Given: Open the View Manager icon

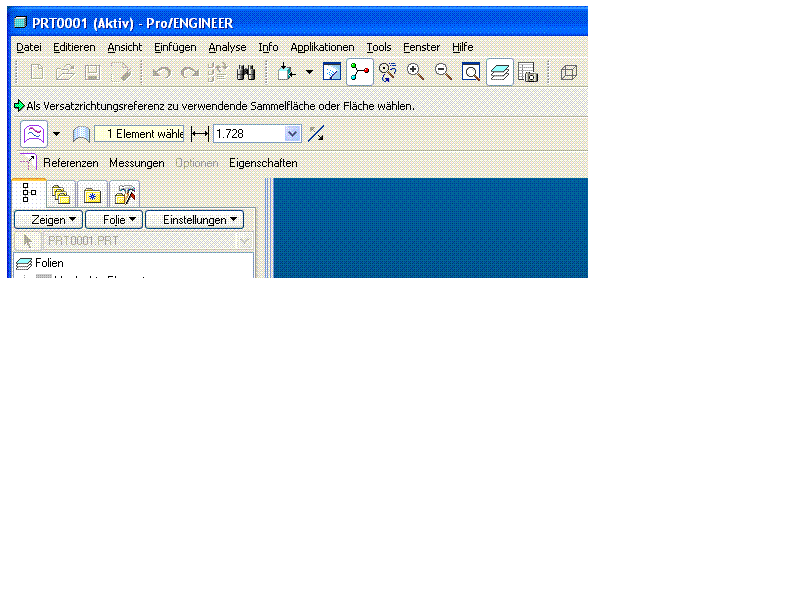Looking at the screenshot, I should [x=528, y=72].
